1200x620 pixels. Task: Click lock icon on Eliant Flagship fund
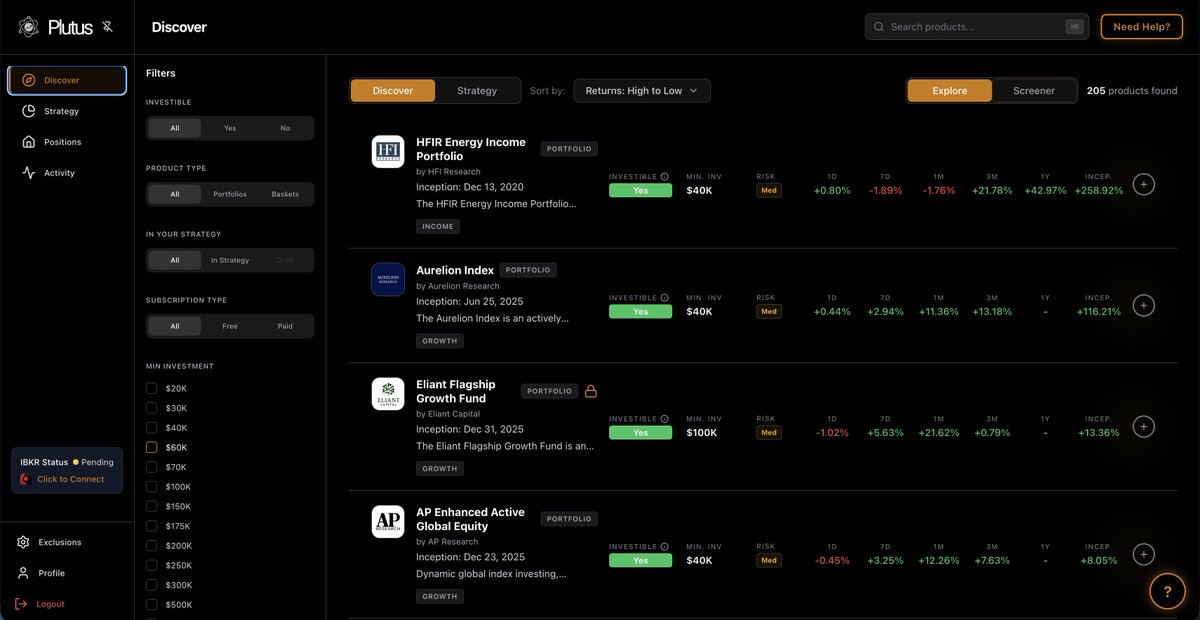[x=590, y=391]
